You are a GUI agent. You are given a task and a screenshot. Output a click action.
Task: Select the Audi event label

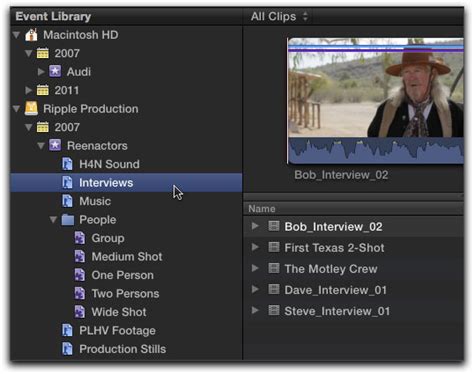click(x=79, y=72)
